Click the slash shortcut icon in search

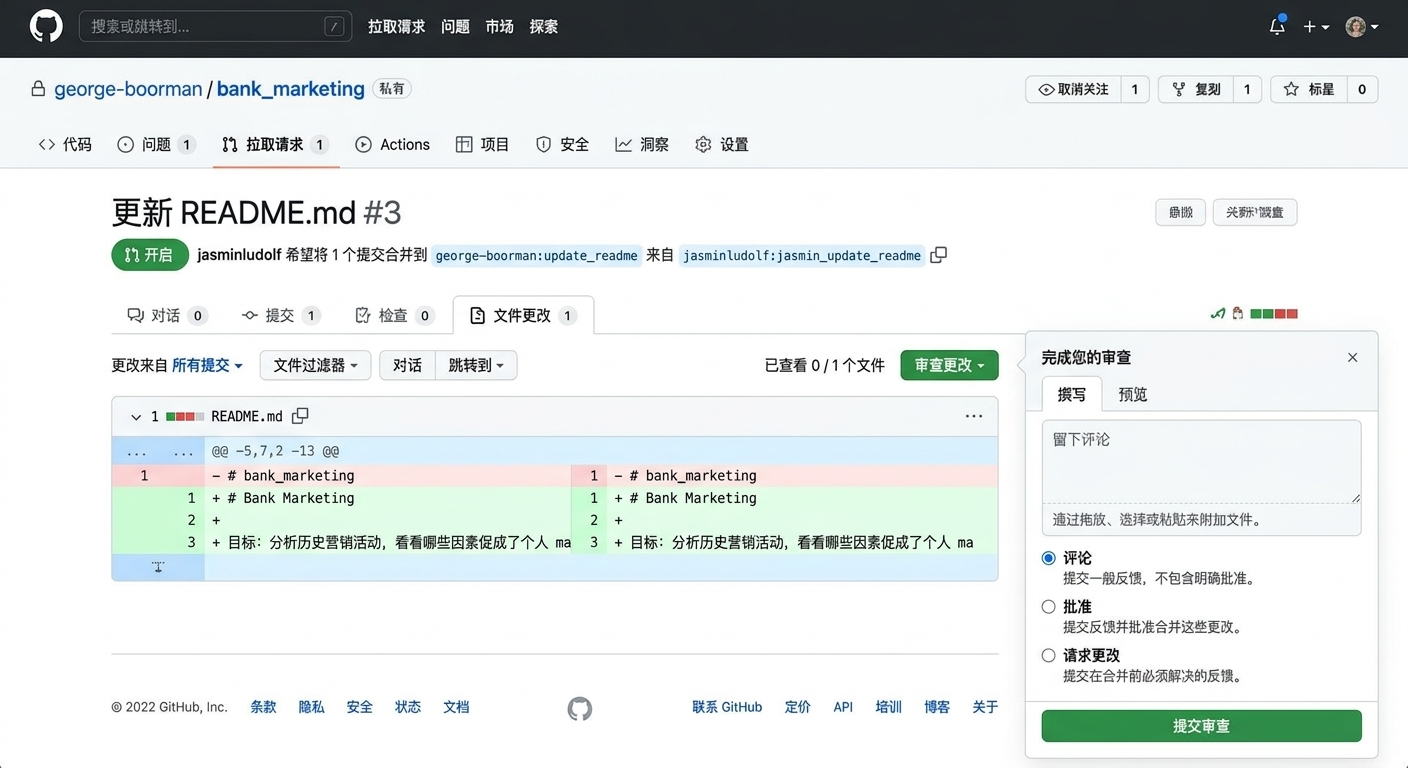point(335,27)
